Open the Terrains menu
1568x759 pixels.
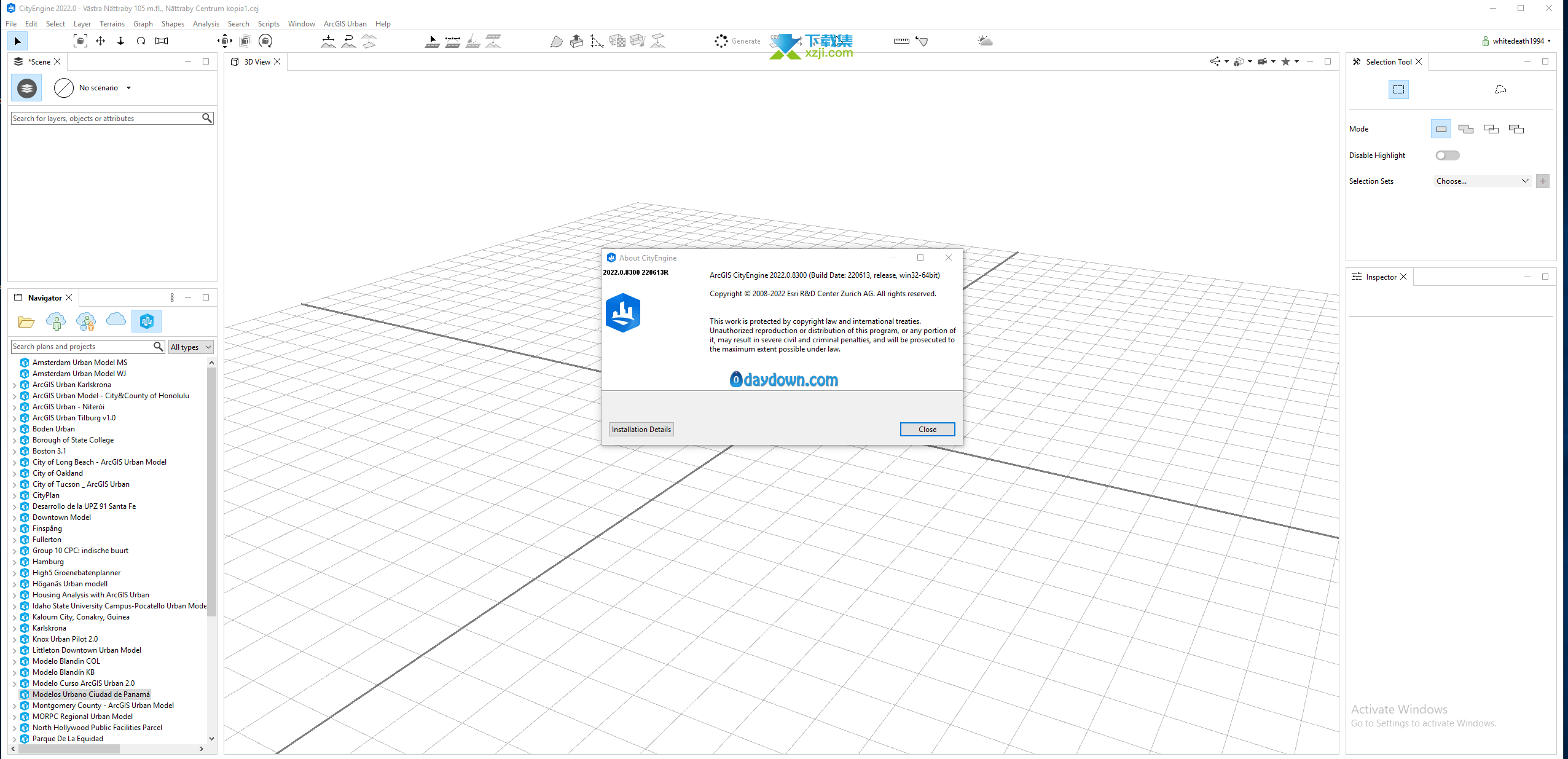[x=112, y=24]
